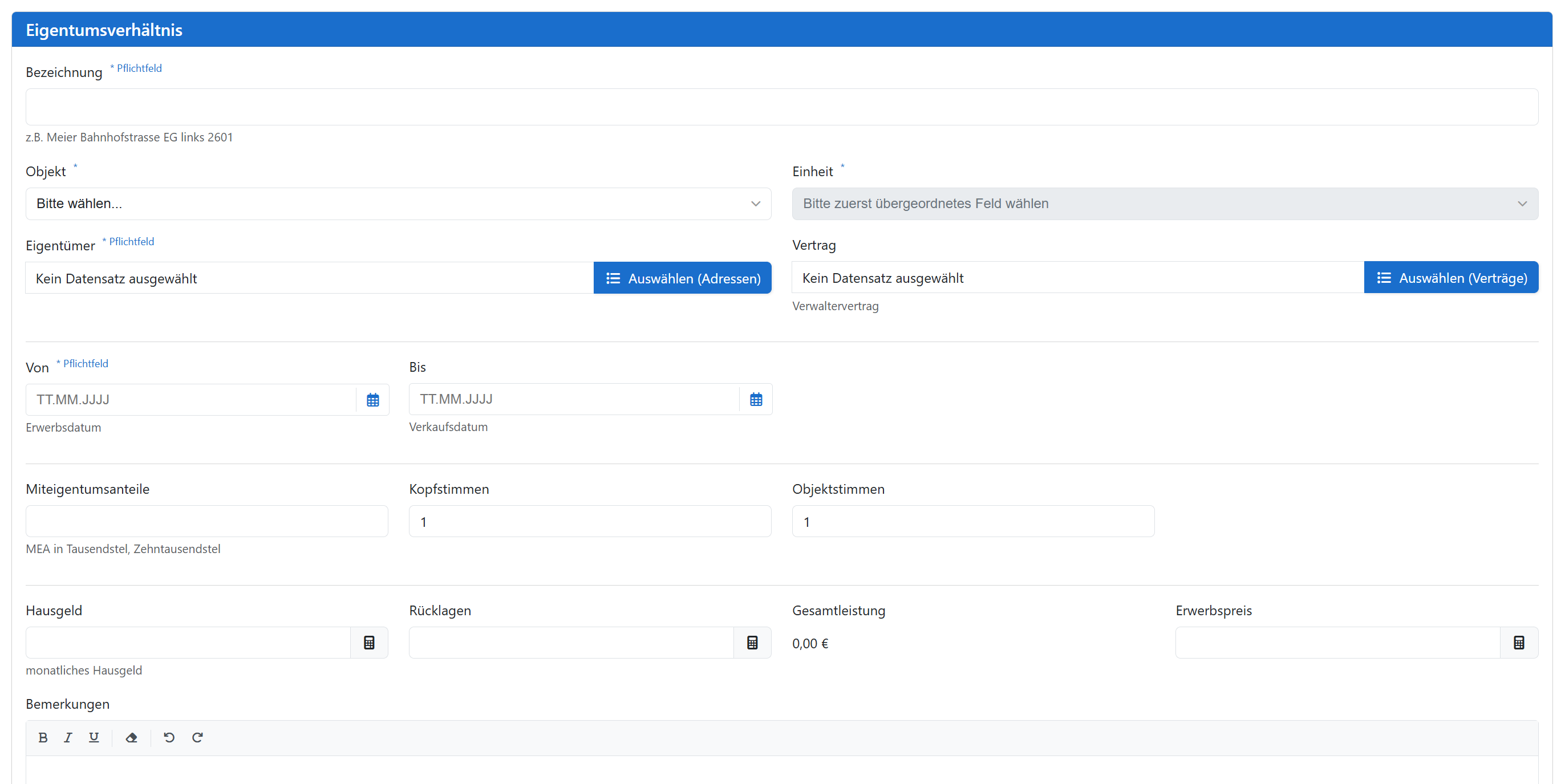Image resolution: width=1561 pixels, height=784 pixels.
Task: Select the clear formatting eraser icon
Action: [132, 737]
